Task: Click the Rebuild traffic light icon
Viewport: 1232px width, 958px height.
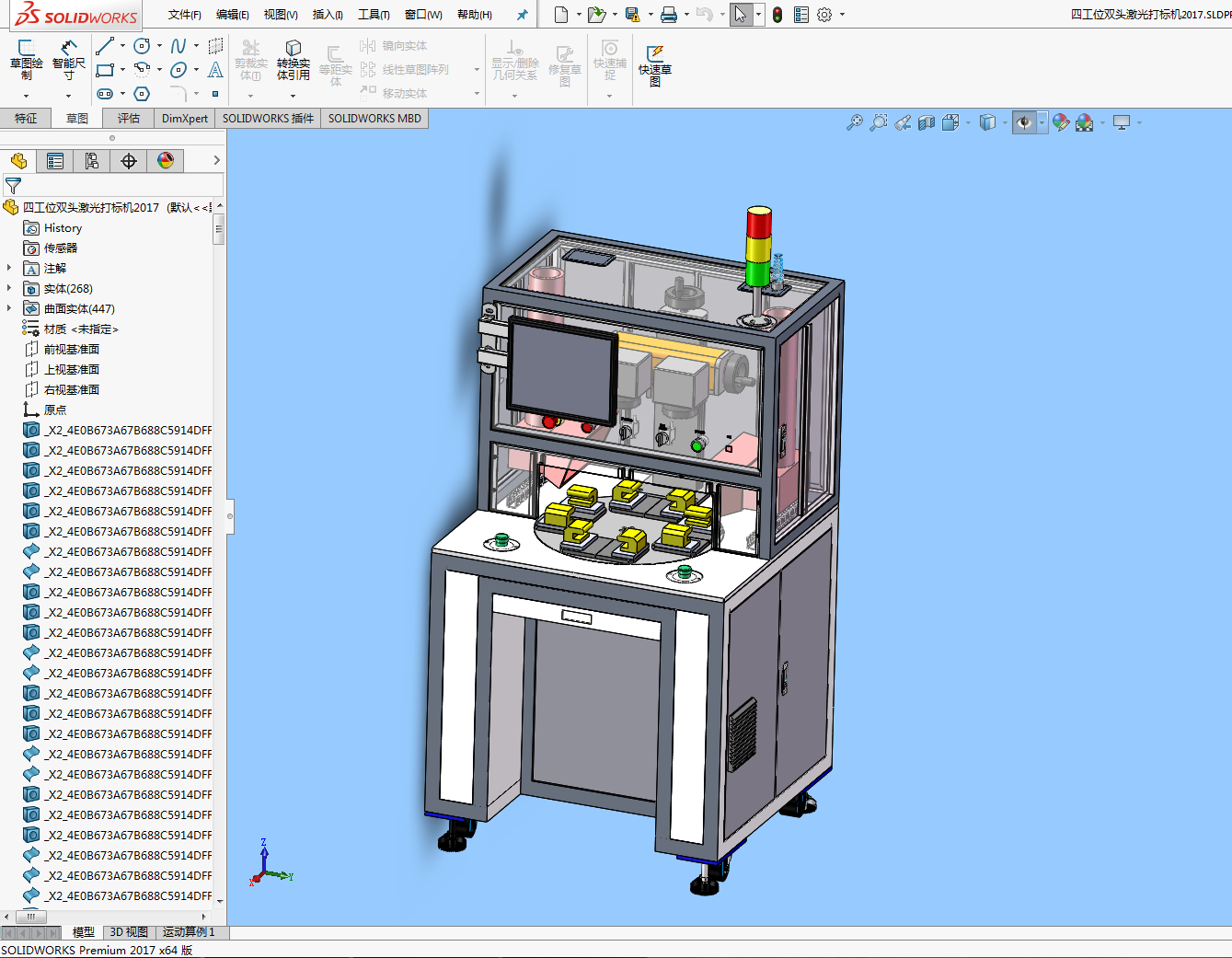Action: pos(777,15)
